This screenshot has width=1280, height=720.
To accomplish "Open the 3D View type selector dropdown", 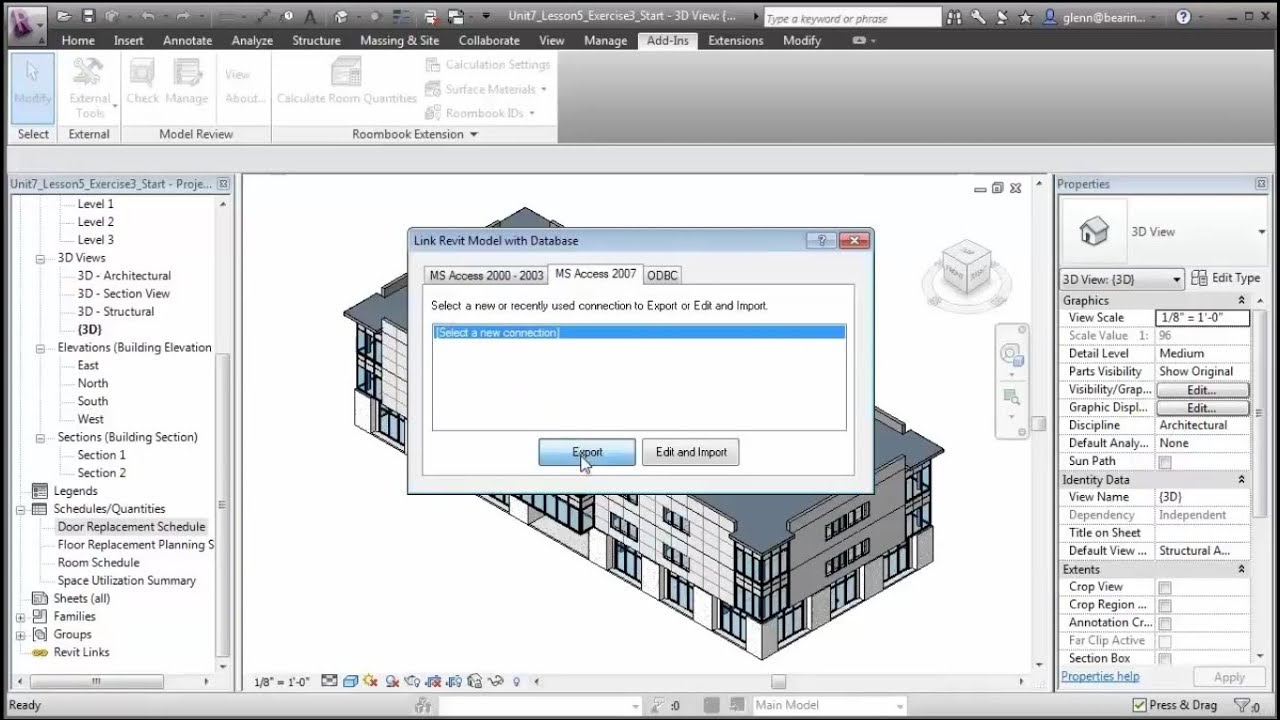I will click(1261, 232).
